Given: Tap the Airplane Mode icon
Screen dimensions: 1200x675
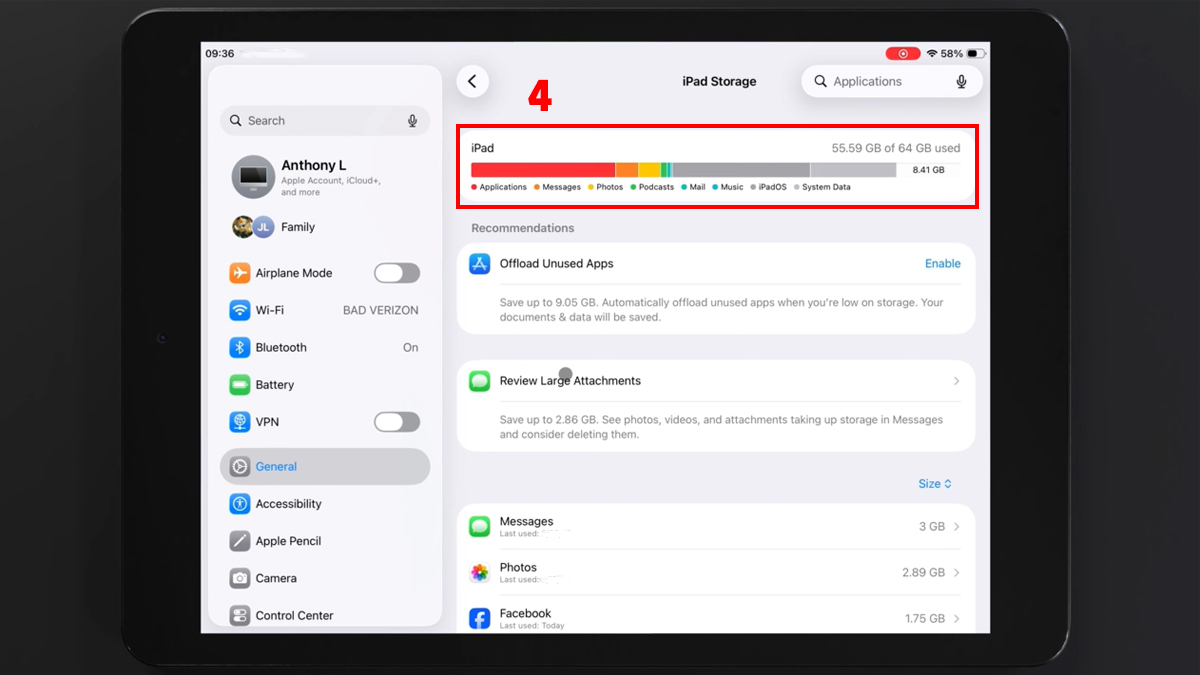Looking at the screenshot, I should click(240, 273).
